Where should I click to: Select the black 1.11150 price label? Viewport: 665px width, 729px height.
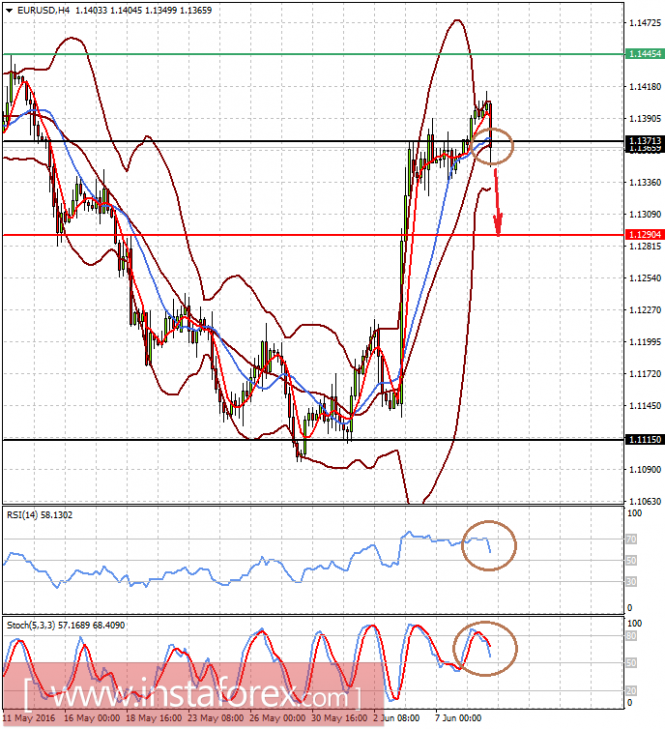[644, 439]
